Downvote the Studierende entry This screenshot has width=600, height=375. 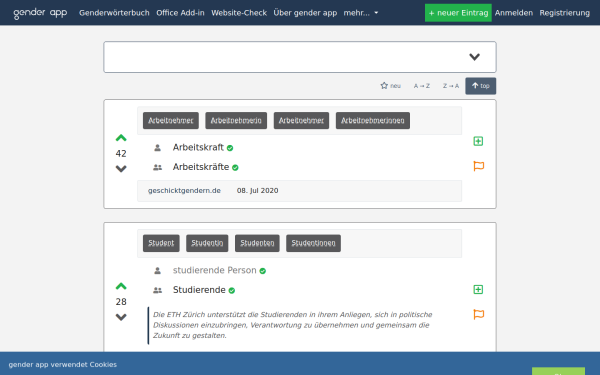[121, 317]
